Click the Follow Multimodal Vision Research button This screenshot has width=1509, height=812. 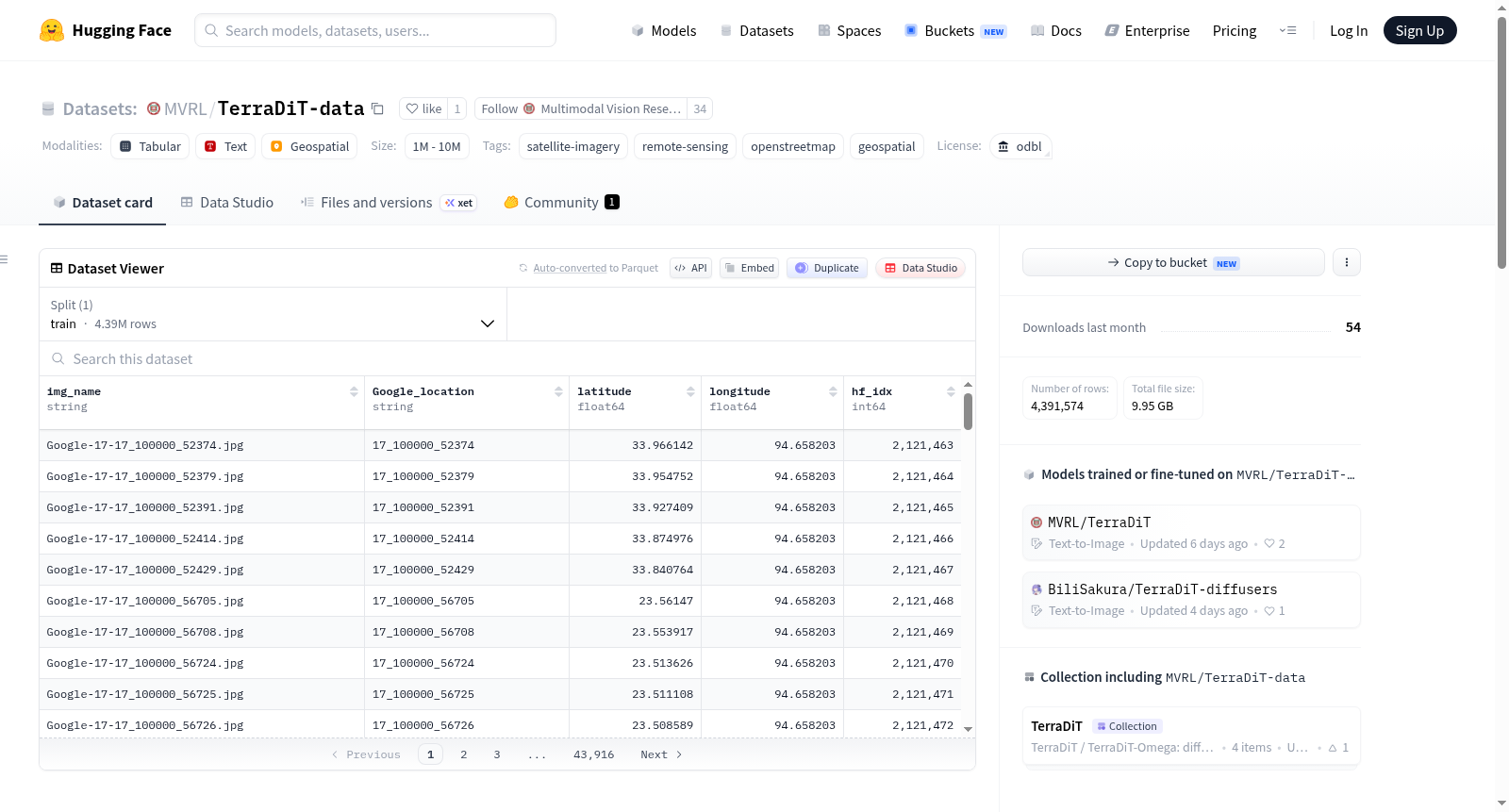click(581, 108)
